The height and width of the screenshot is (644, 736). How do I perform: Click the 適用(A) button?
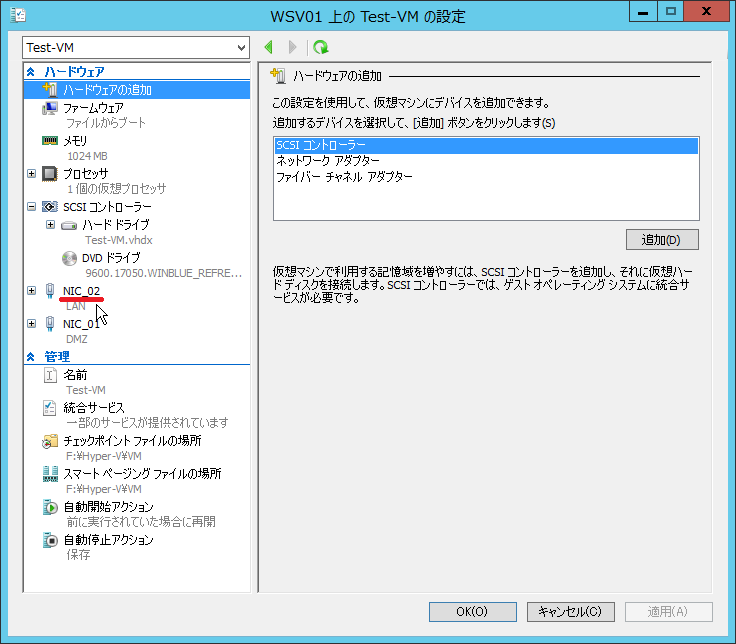[668, 612]
